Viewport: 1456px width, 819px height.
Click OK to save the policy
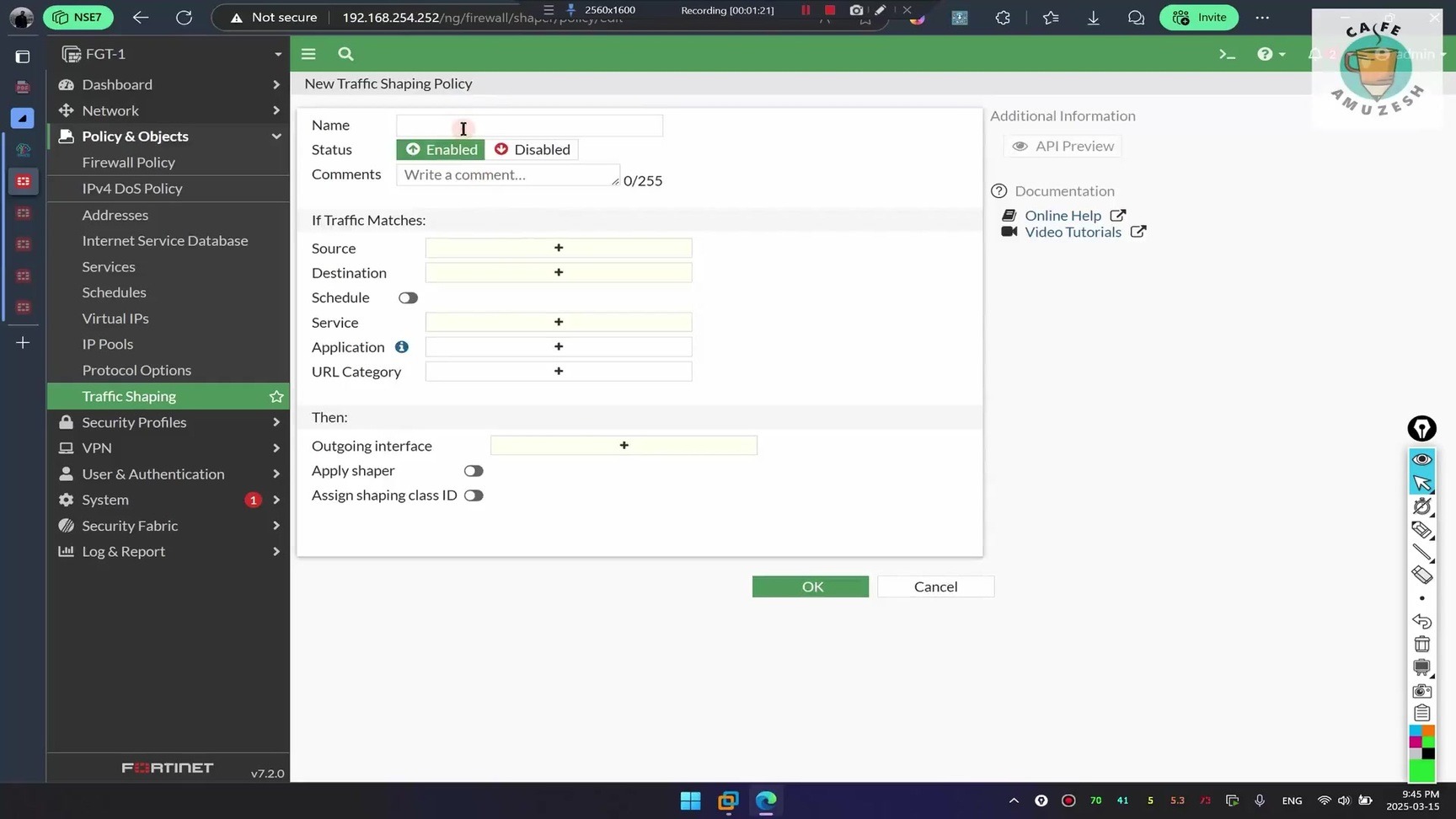pyautogui.click(x=811, y=586)
